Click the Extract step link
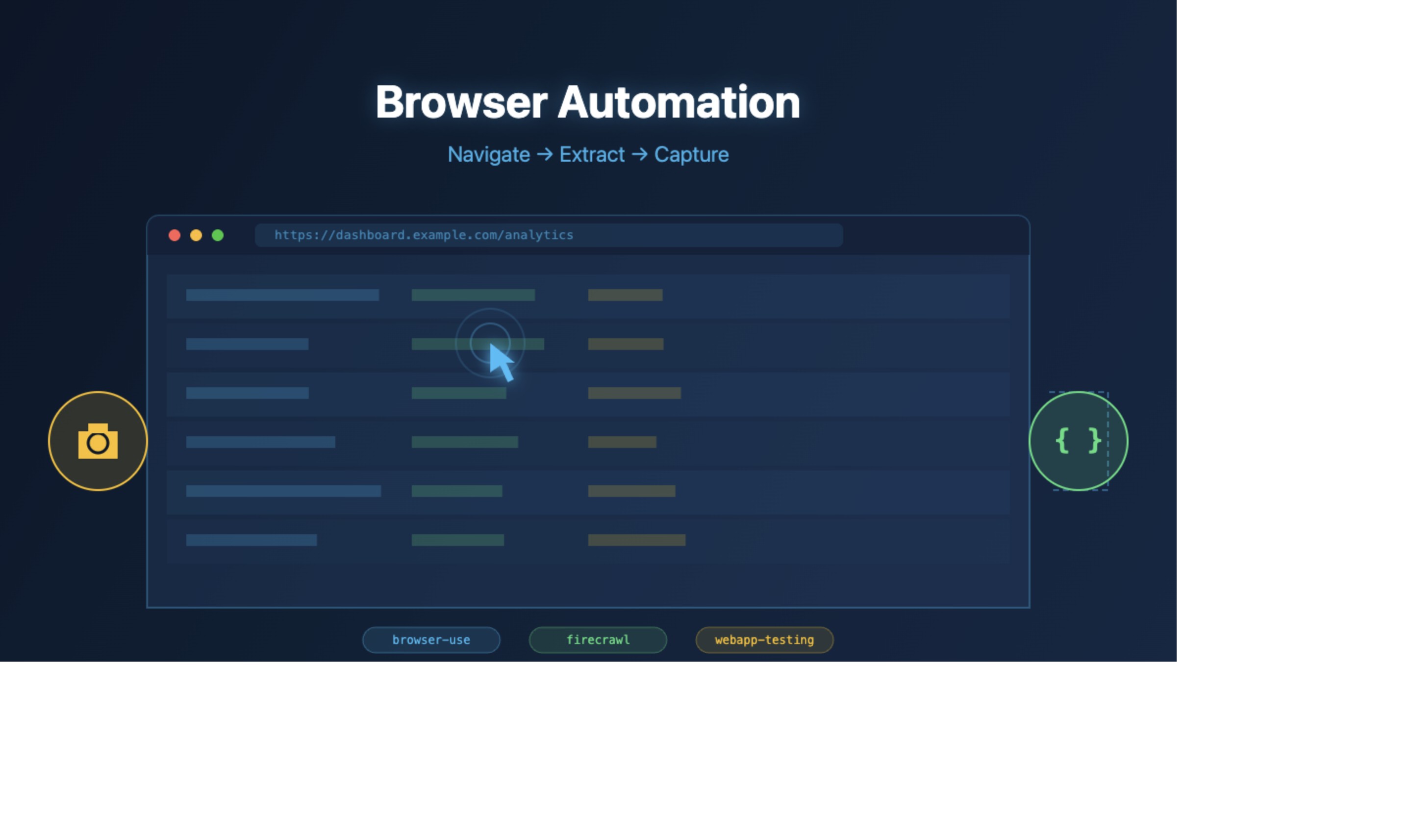Viewport: 1410px width, 840px height. [591, 154]
